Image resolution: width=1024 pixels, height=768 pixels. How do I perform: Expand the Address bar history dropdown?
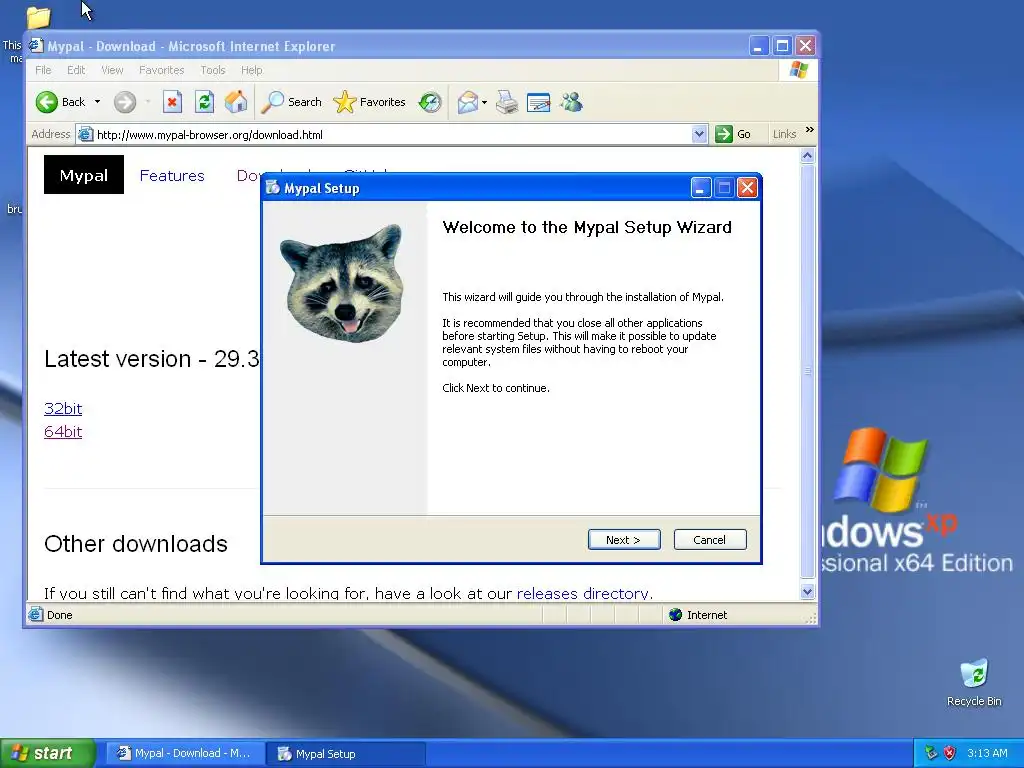(699, 135)
